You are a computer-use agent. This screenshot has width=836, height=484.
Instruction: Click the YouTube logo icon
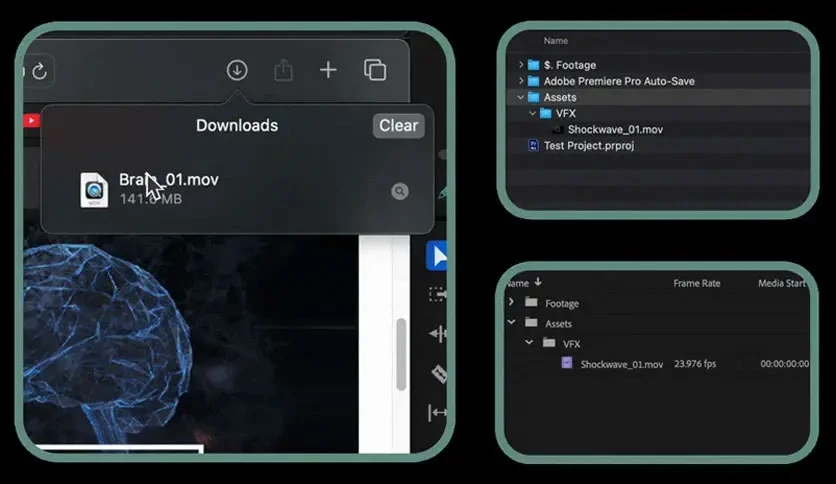pyautogui.click(x=31, y=120)
